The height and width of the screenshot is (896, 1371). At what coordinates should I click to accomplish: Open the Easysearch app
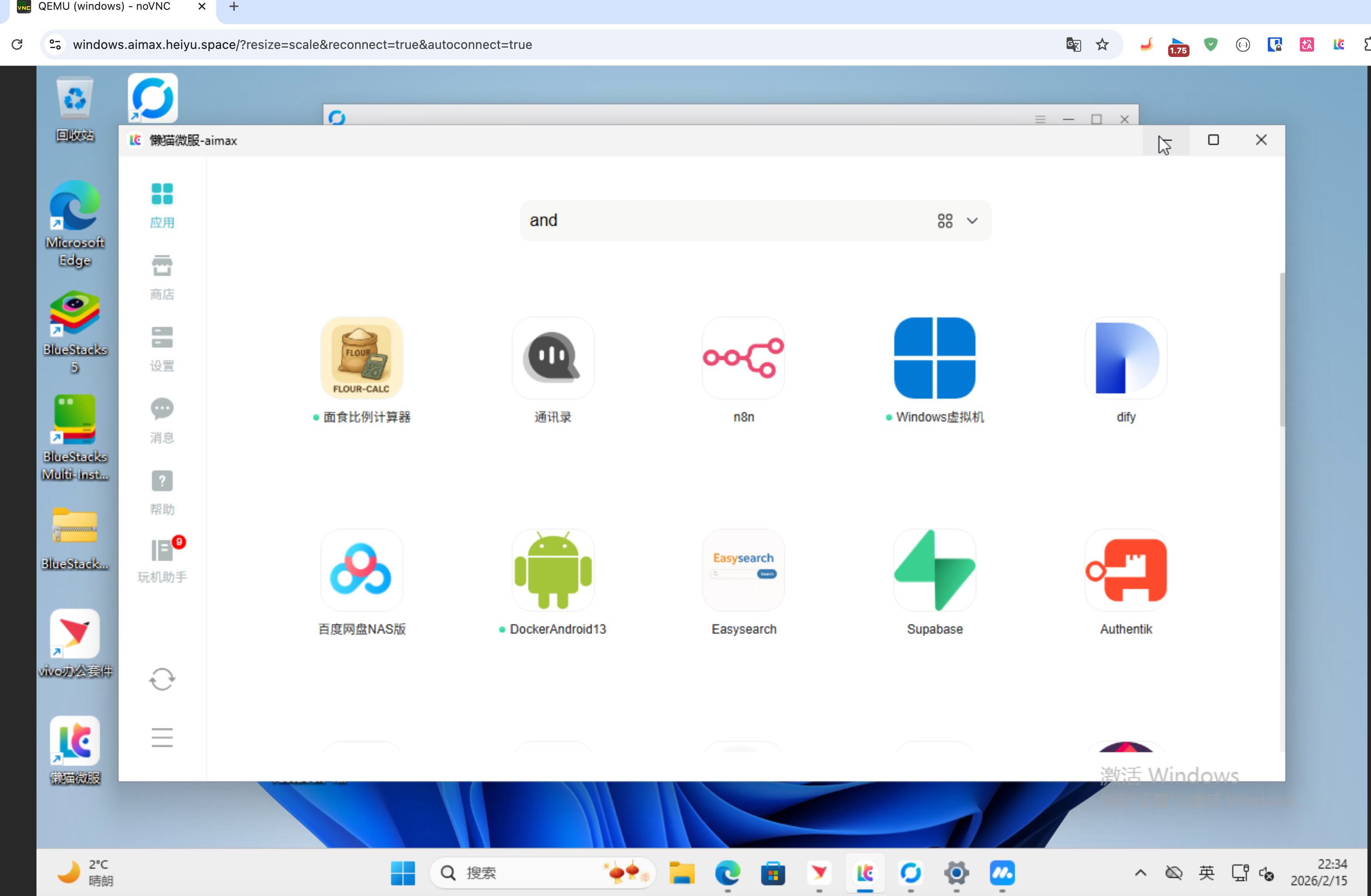coord(743,570)
